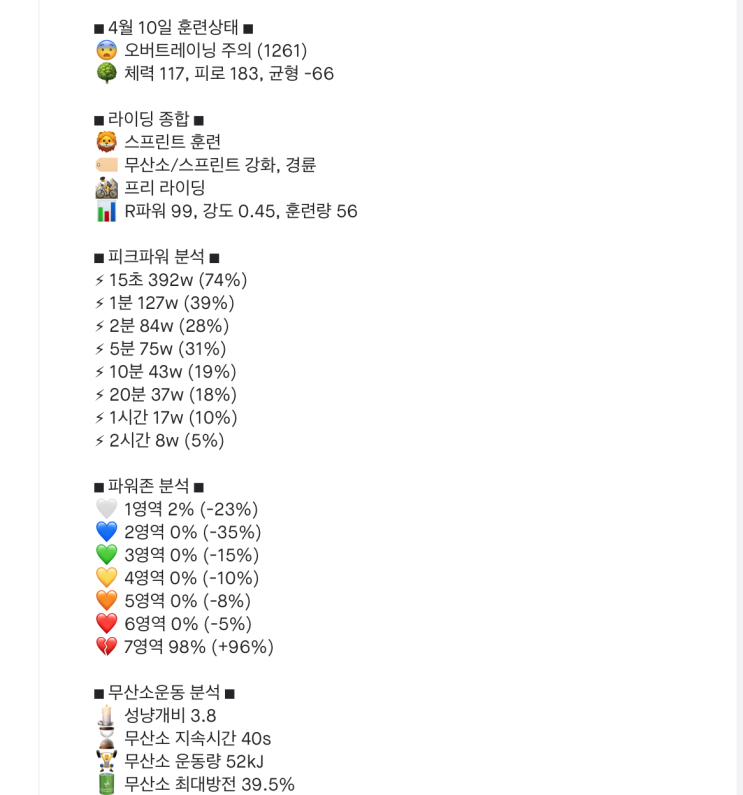Viewport: 743px width, 795px height.
Task: Click the candle emoji beside 성냥개비 3.8
Action: pos(106,715)
